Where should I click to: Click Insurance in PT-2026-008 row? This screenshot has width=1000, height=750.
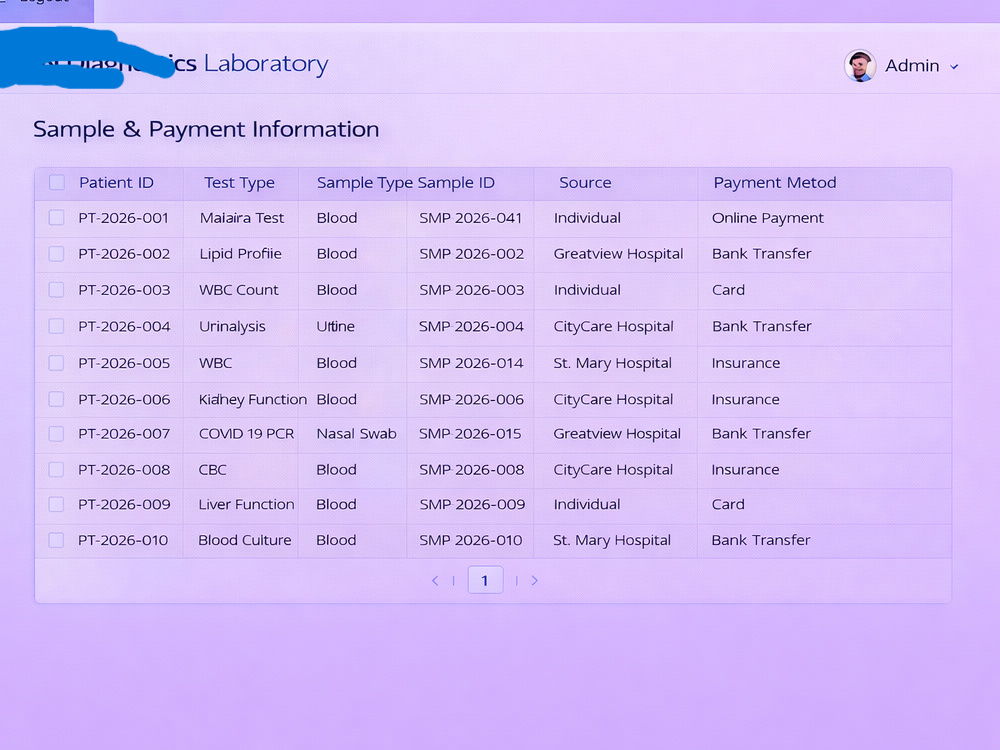pyautogui.click(x=746, y=470)
